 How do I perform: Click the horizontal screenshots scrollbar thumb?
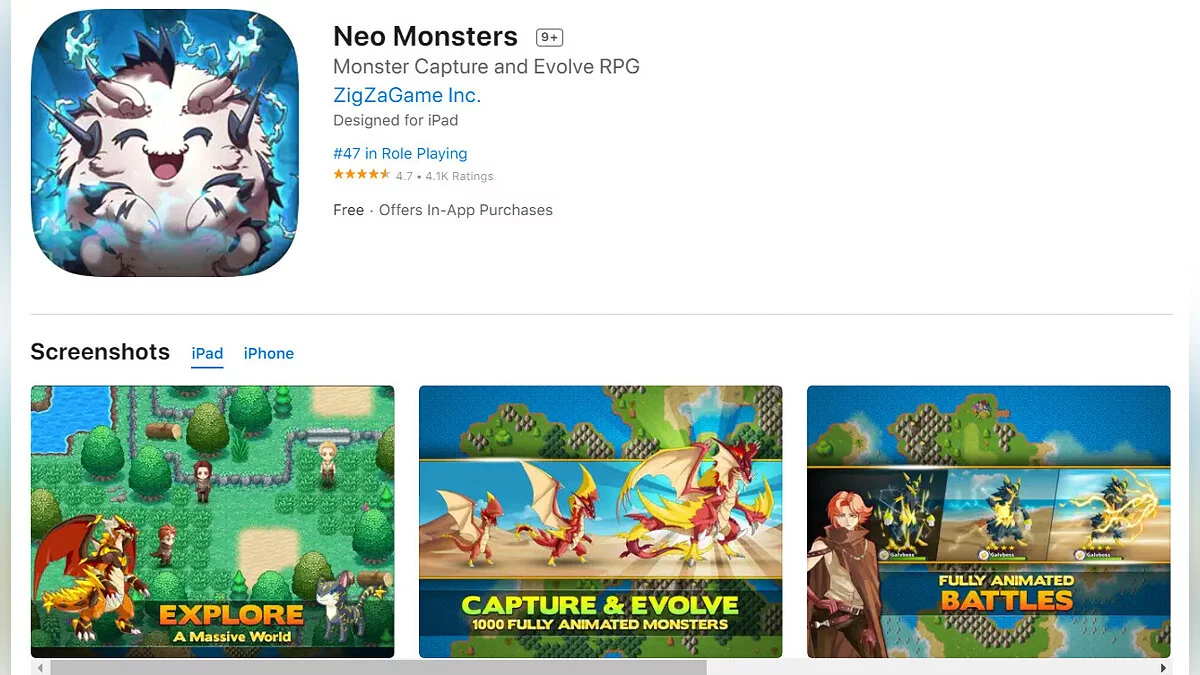coord(378,667)
